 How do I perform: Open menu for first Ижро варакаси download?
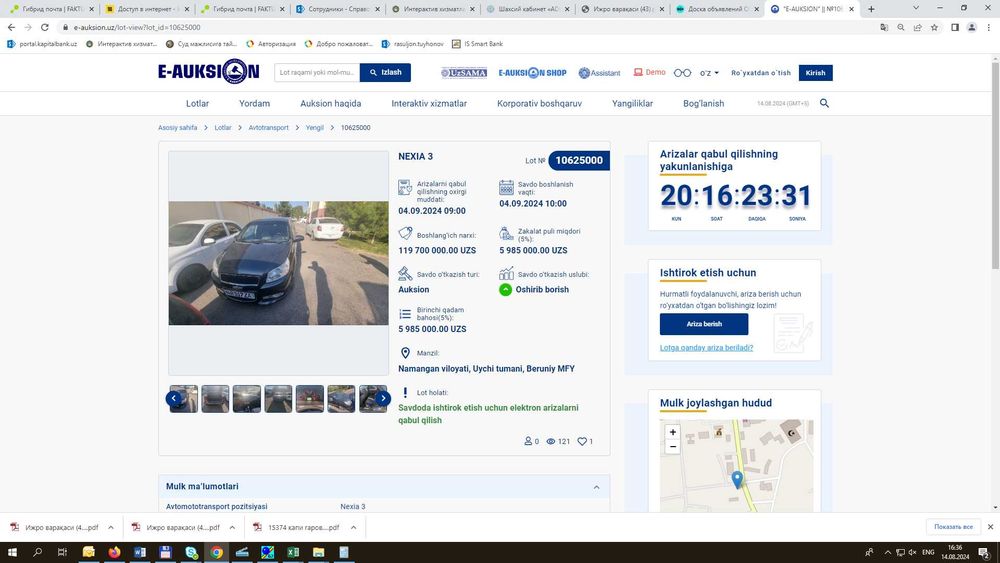110,527
